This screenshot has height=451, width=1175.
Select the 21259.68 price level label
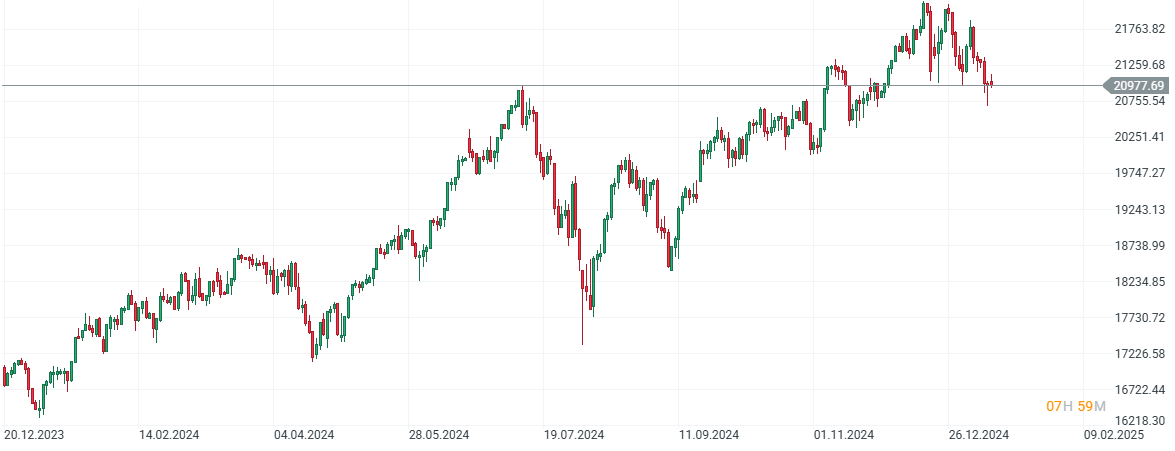click(x=1141, y=65)
